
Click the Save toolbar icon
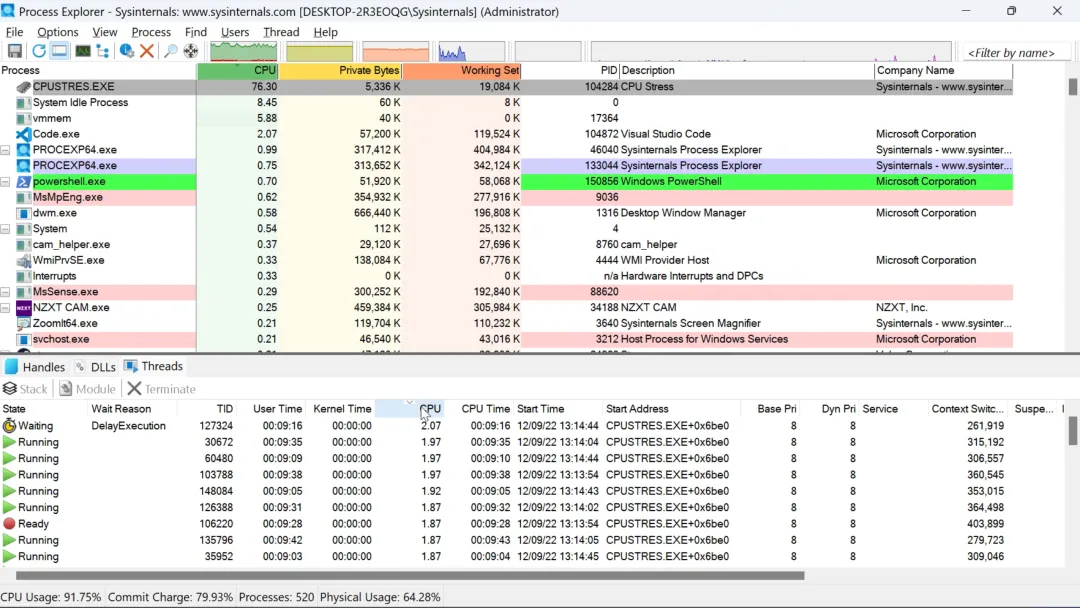click(x=14, y=51)
